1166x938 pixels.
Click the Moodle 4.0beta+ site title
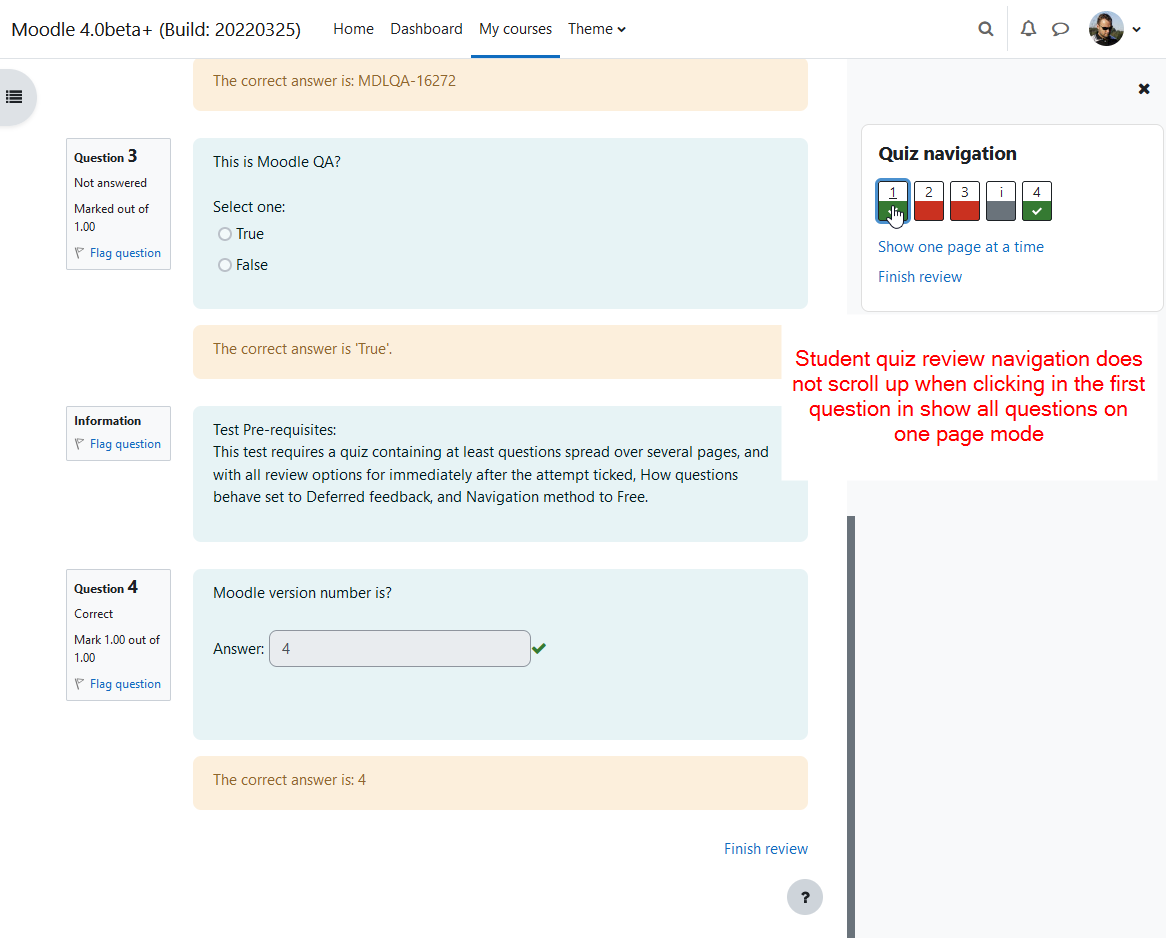pyautogui.click(x=156, y=29)
